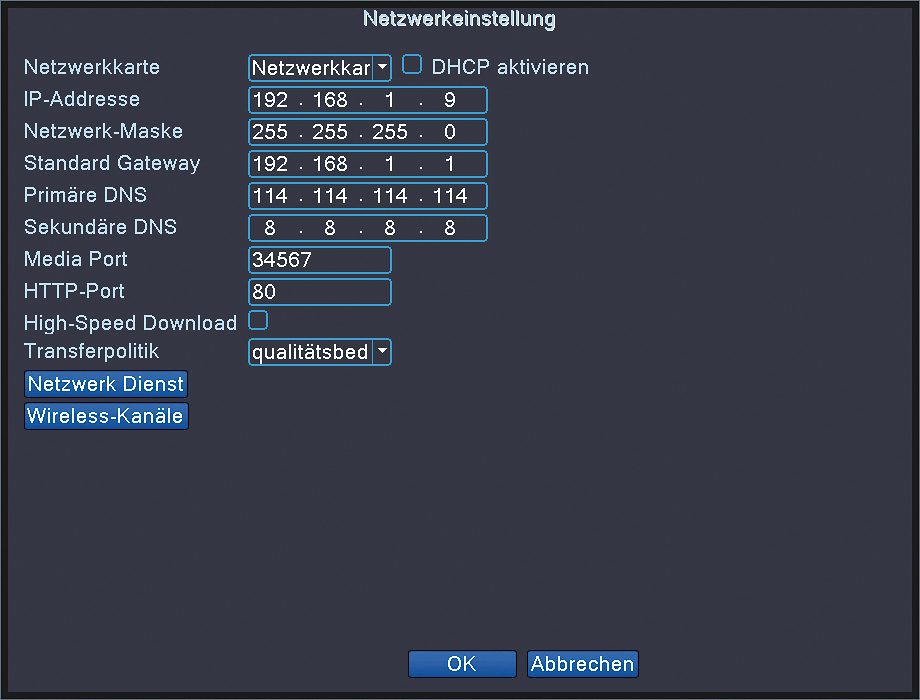Click the first octet of IP-Addresse
920x700 pixels.
click(x=270, y=100)
